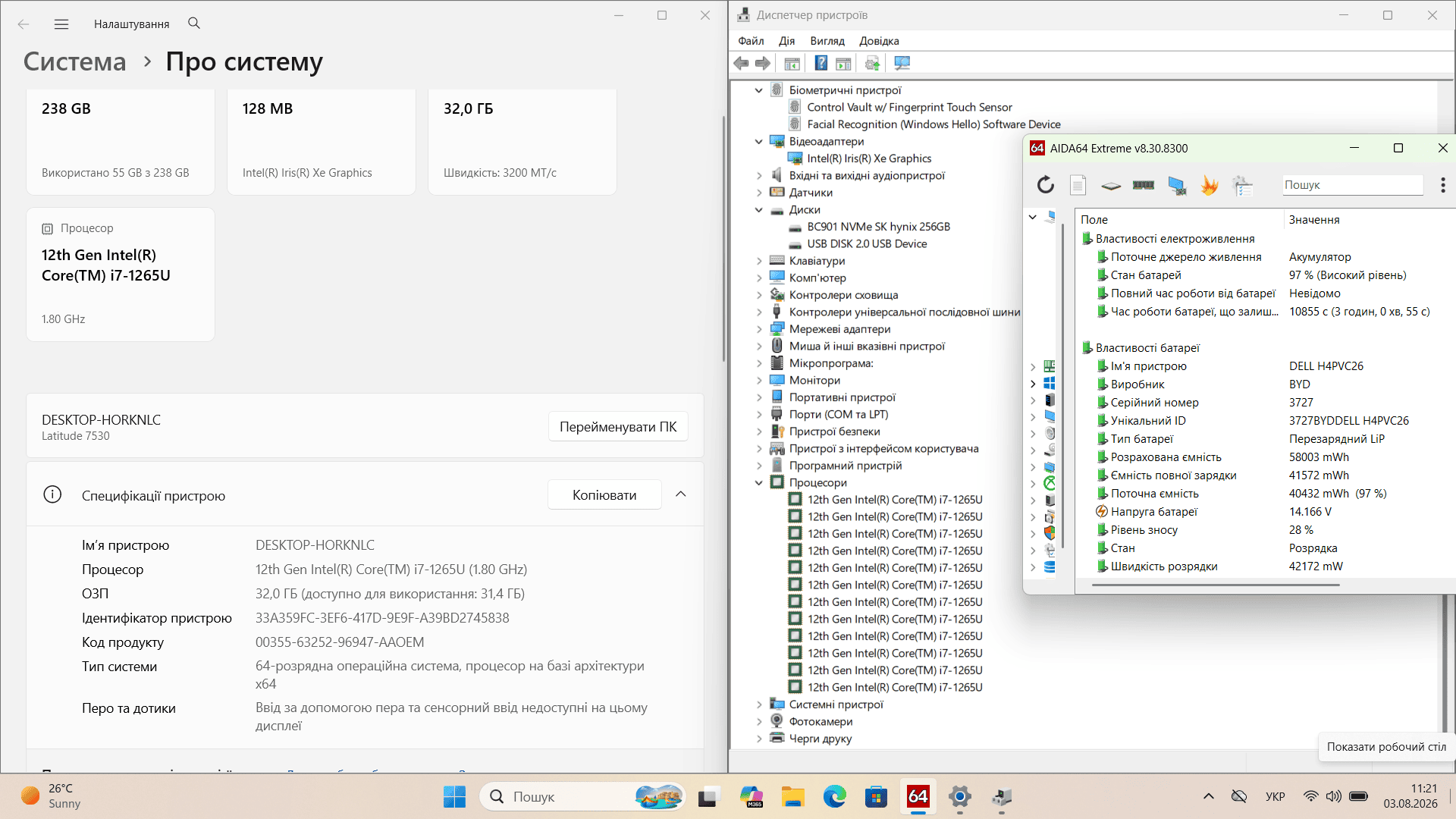Collapse the Відеоадаптери node in Device Manager
Image resolution: width=1456 pixels, height=819 pixels.
[x=759, y=142]
